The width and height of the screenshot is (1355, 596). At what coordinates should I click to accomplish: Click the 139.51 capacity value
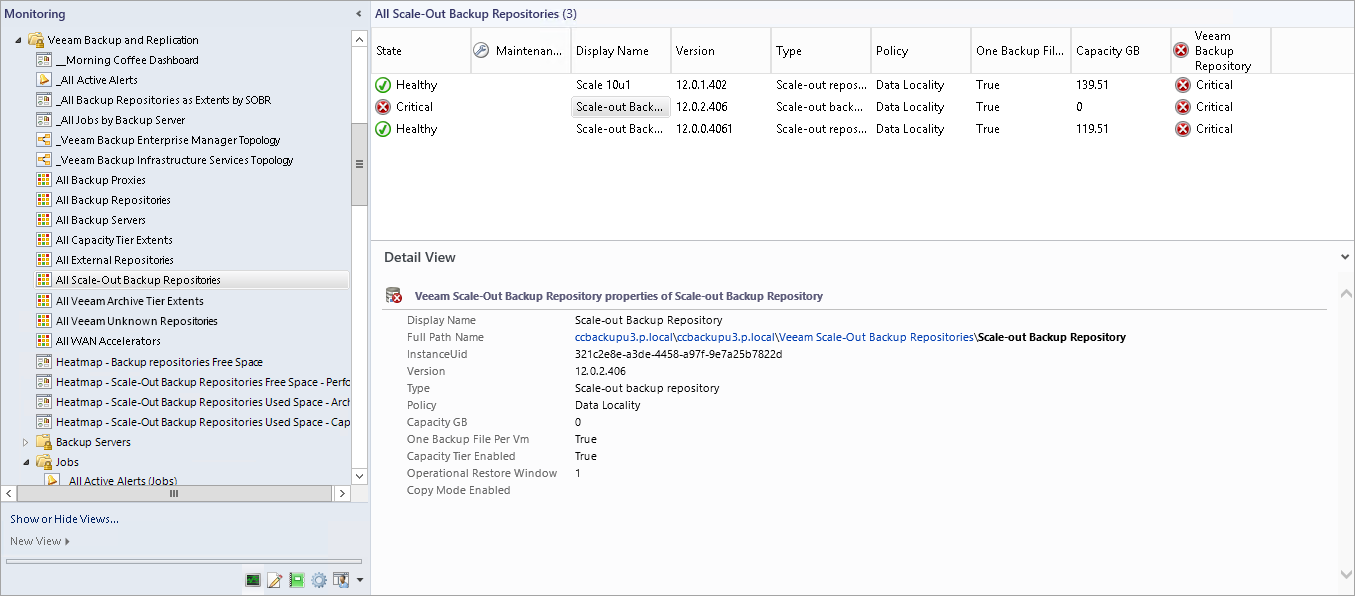tap(1093, 85)
